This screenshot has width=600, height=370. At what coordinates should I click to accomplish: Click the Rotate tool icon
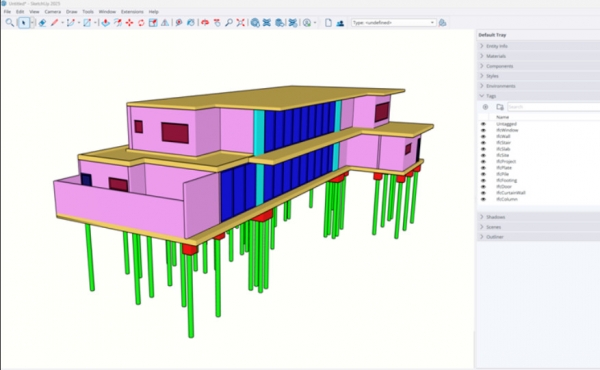tap(141, 23)
